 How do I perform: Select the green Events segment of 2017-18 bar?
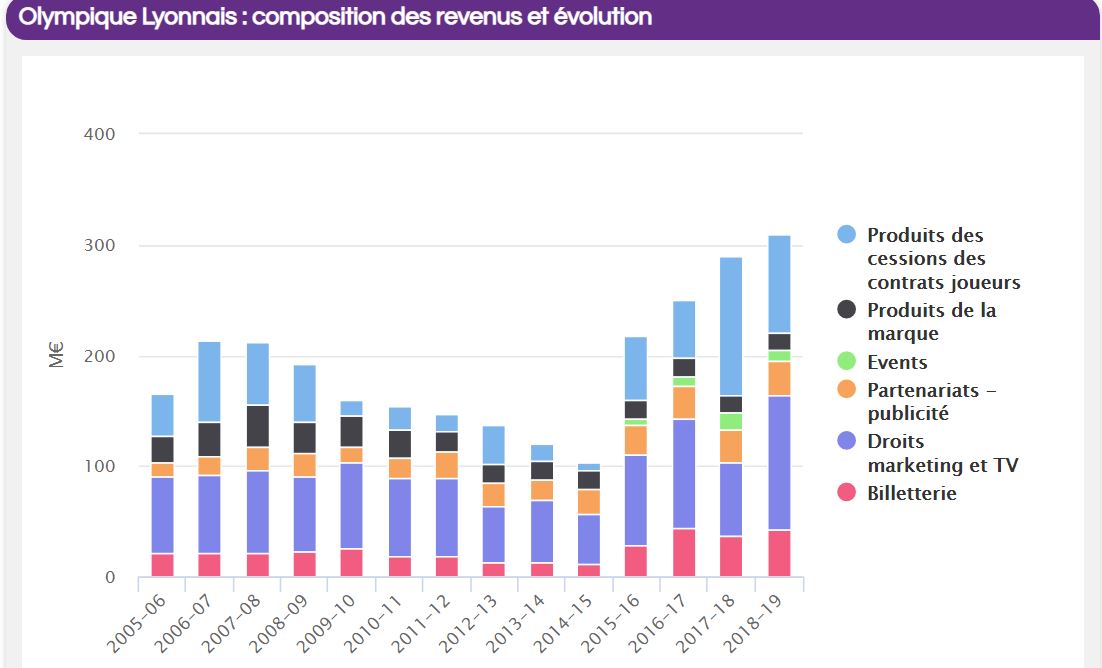(x=731, y=421)
